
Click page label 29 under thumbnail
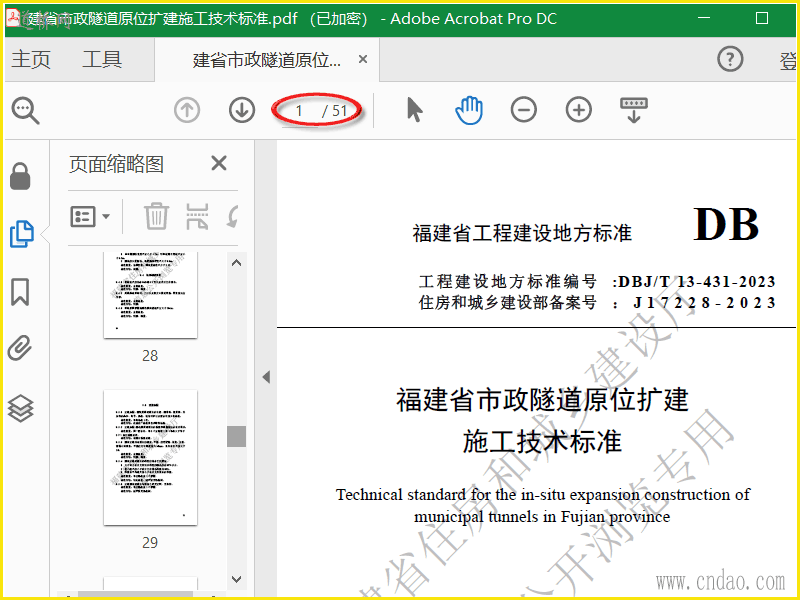coord(150,542)
